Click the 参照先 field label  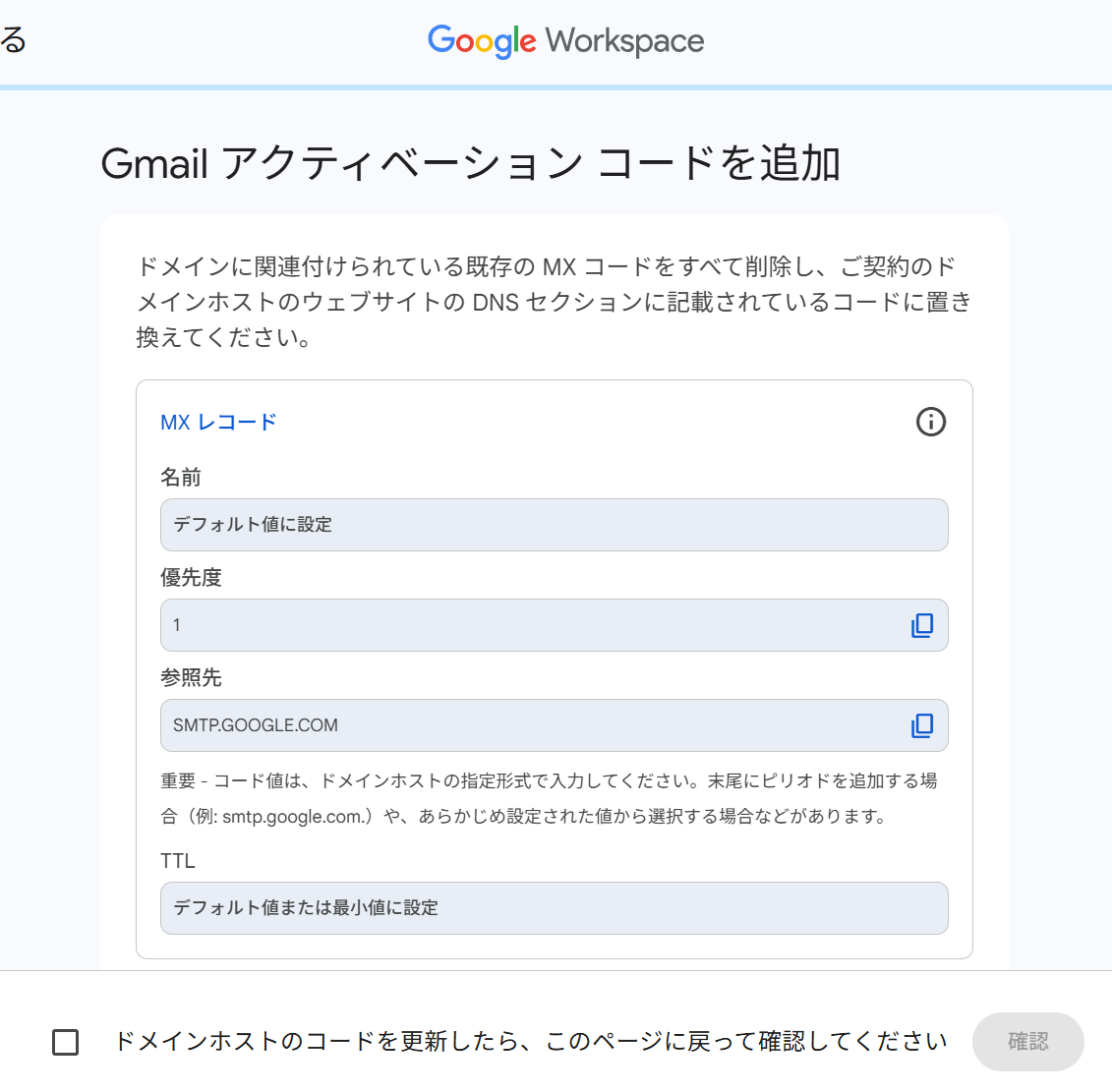point(191,678)
